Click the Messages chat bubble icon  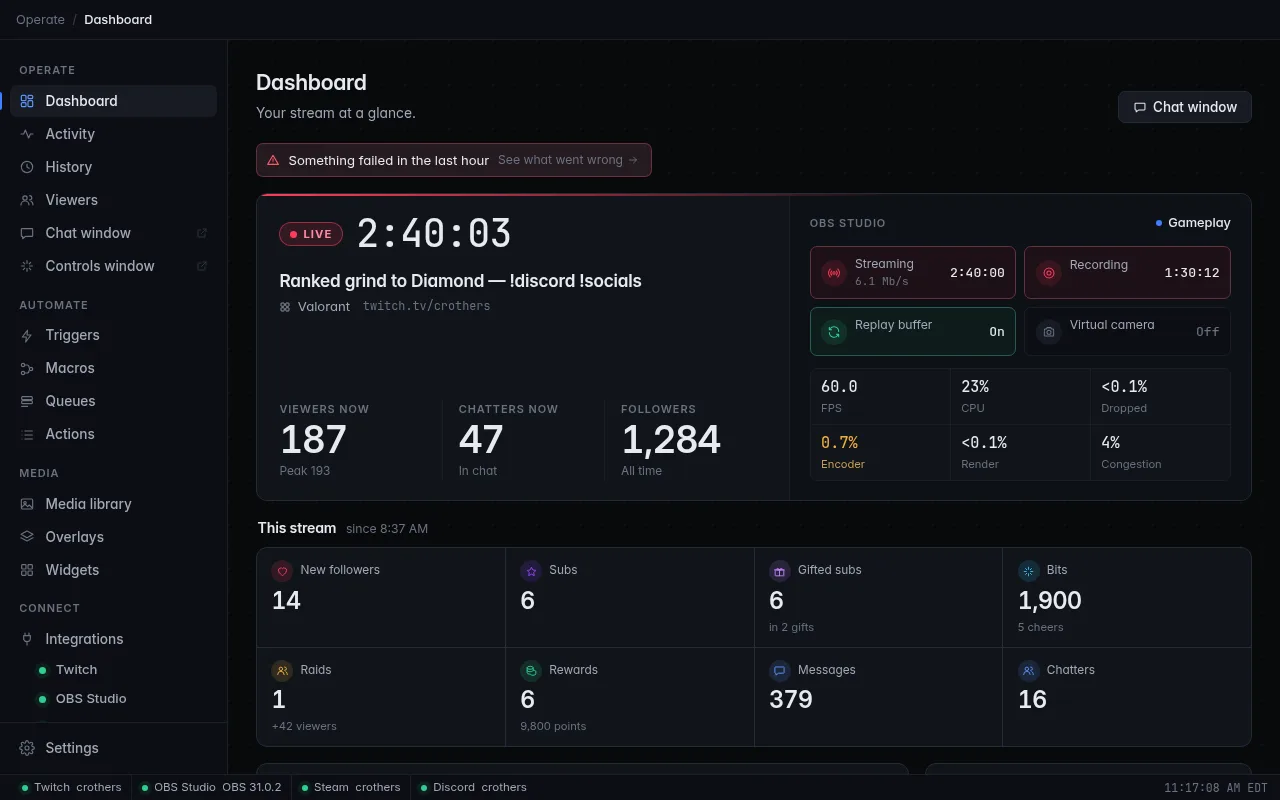(x=780, y=671)
